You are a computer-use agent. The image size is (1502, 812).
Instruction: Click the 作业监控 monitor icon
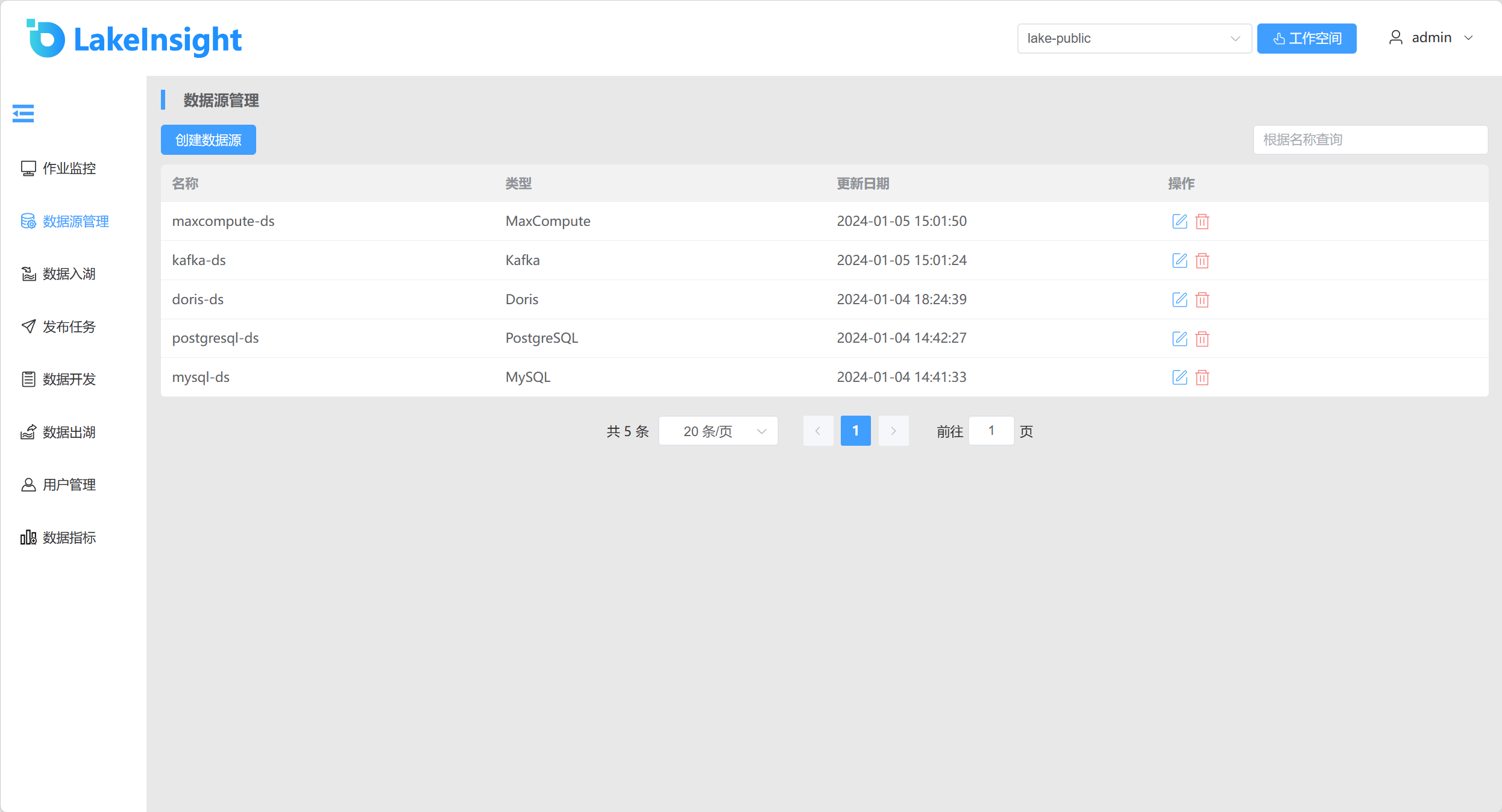(28, 169)
